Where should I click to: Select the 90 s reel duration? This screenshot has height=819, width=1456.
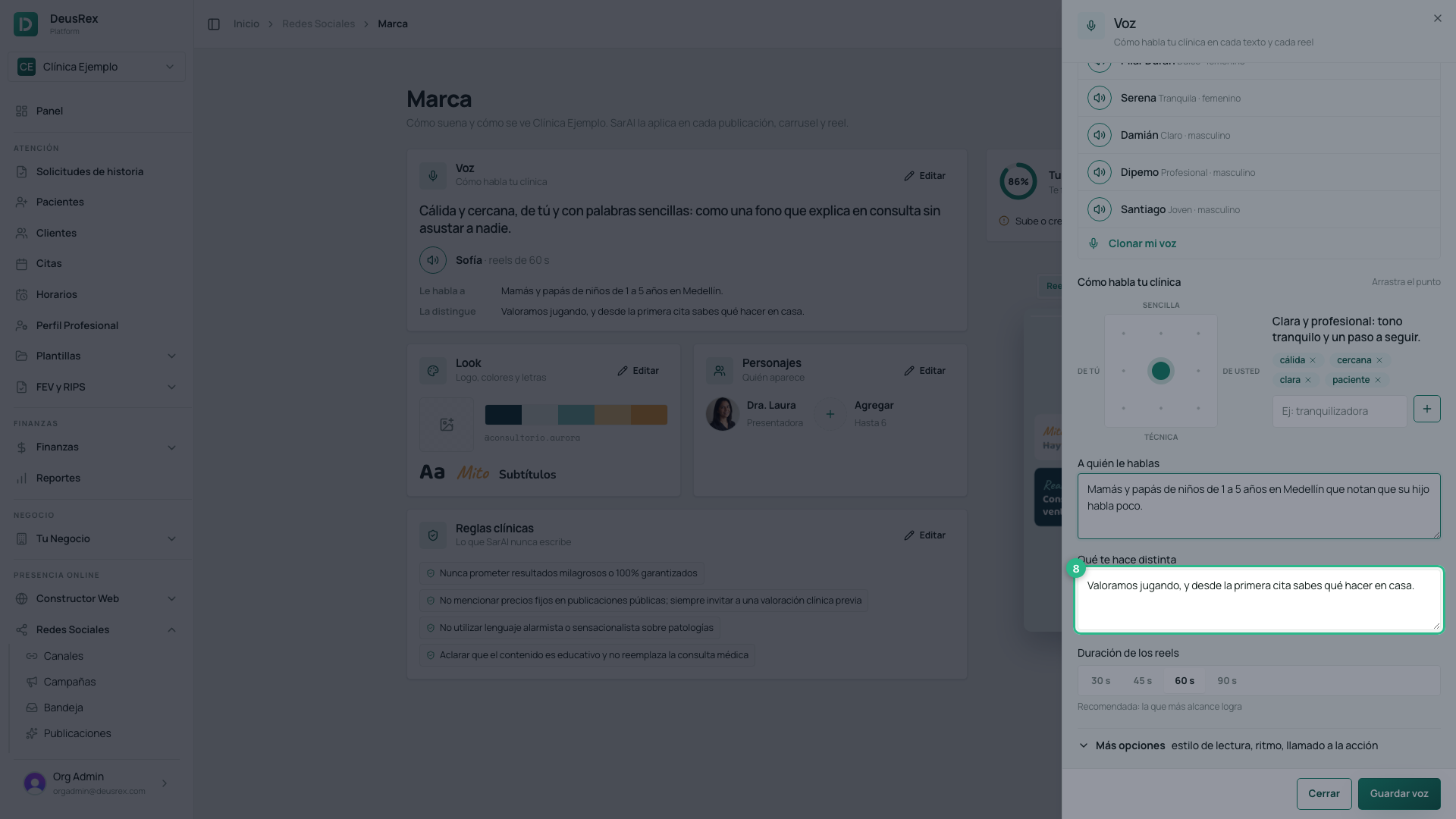(x=1226, y=681)
